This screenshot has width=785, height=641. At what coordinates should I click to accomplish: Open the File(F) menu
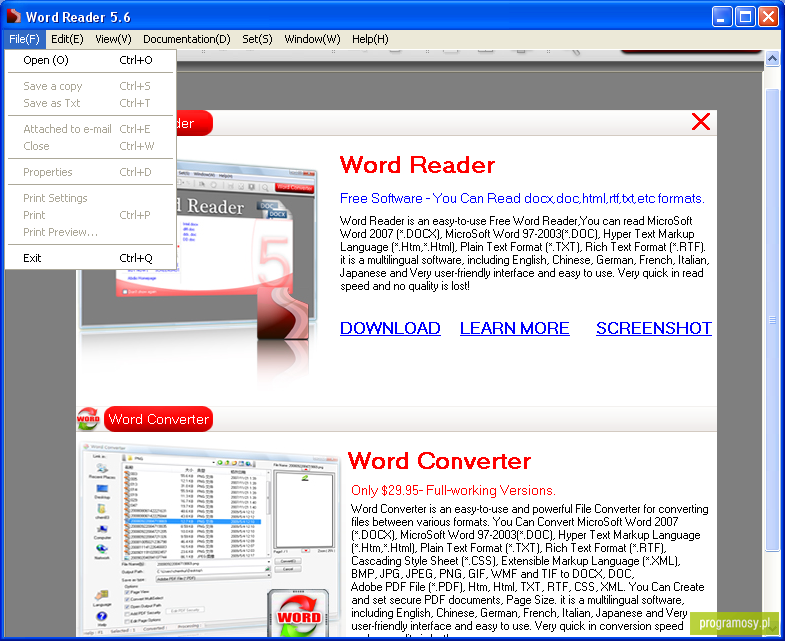pyautogui.click(x=24, y=39)
